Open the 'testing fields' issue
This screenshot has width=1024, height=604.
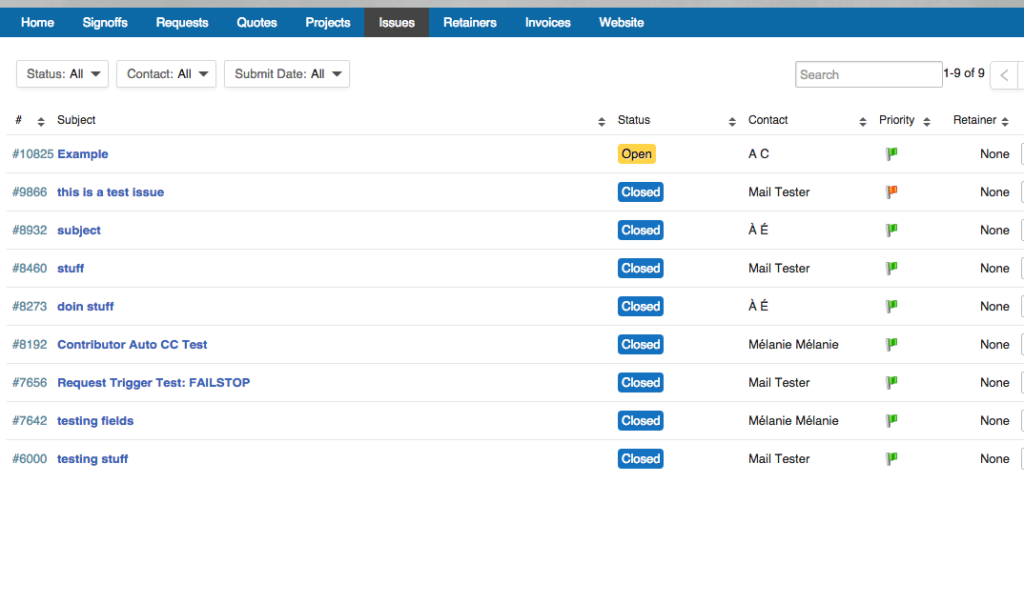95,421
